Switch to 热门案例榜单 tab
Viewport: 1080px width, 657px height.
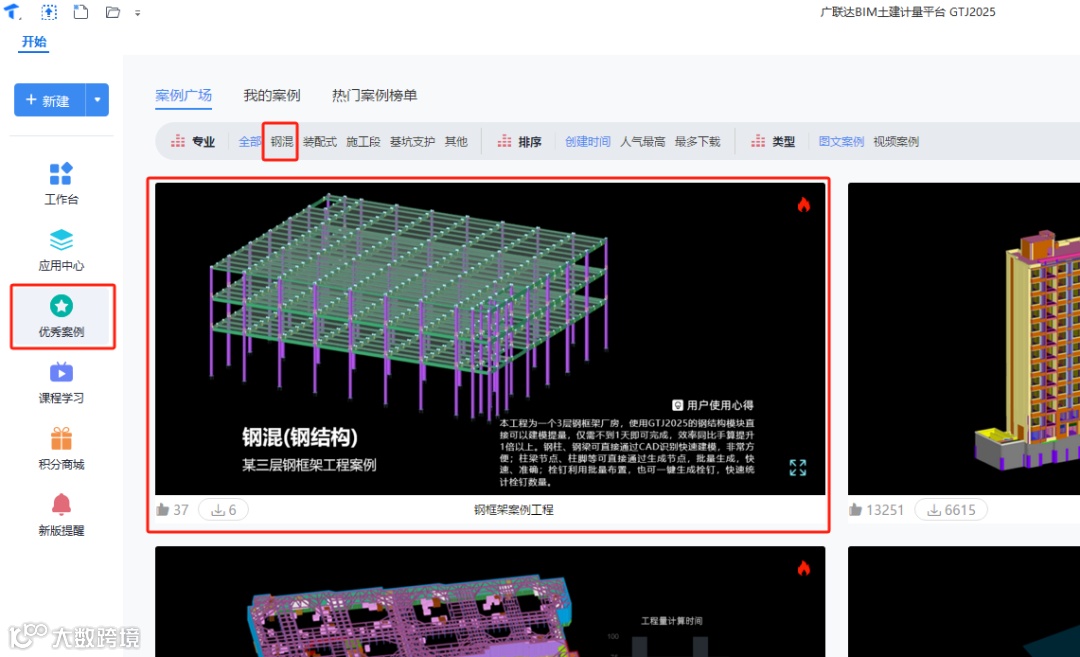point(374,95)
